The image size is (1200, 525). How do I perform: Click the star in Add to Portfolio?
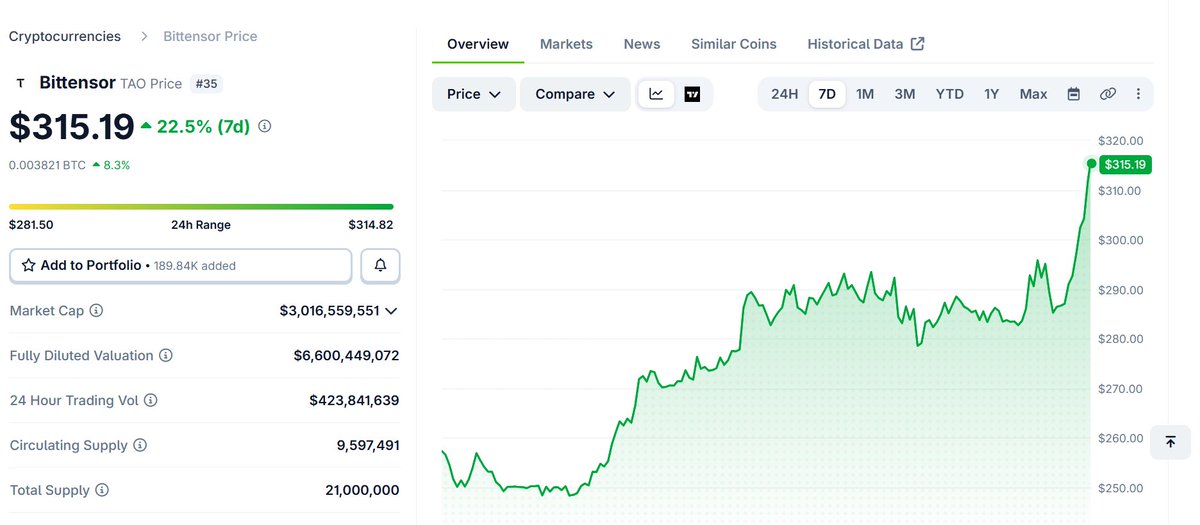coord(29,266)
